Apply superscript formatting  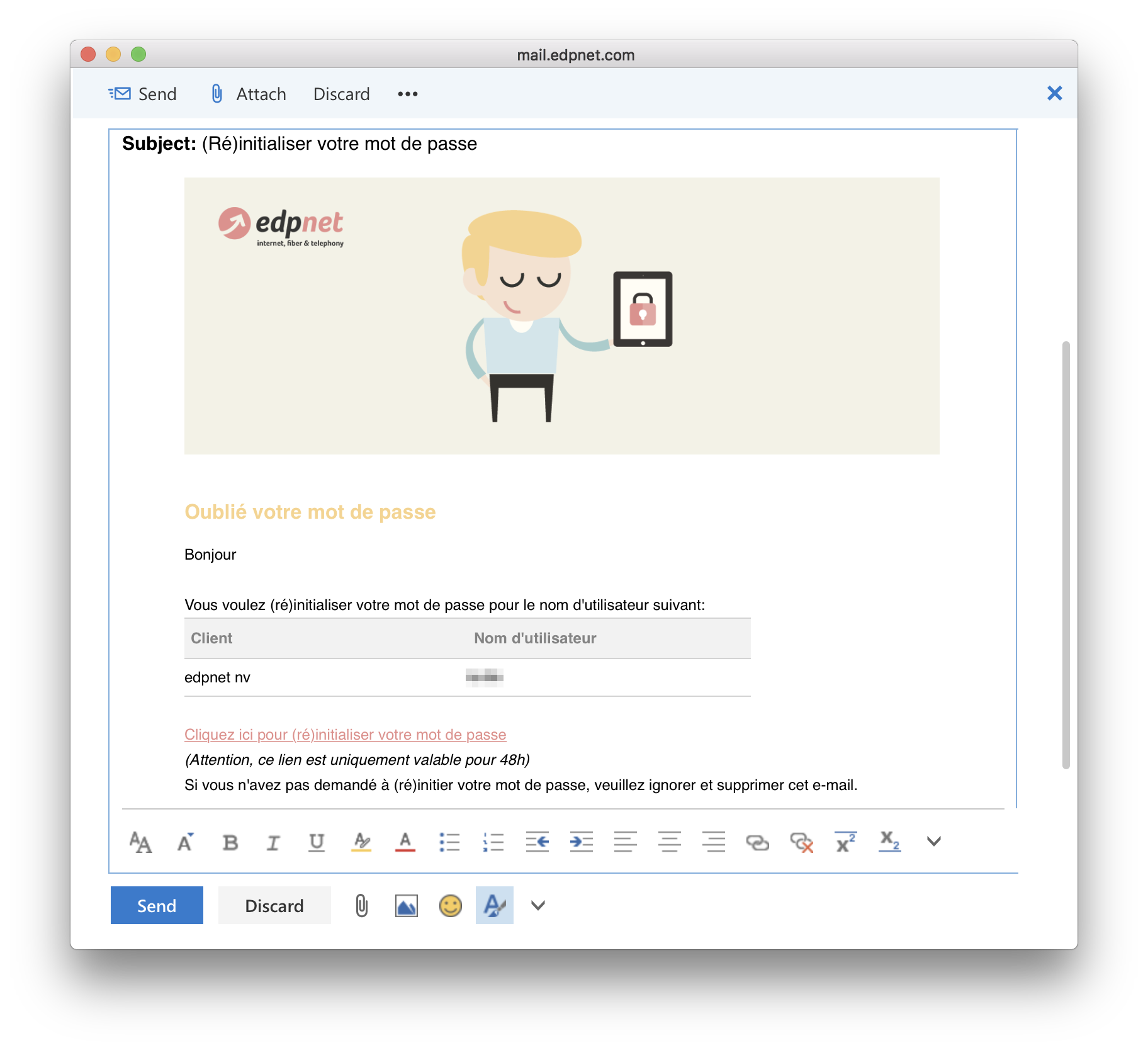pos(845,842)
